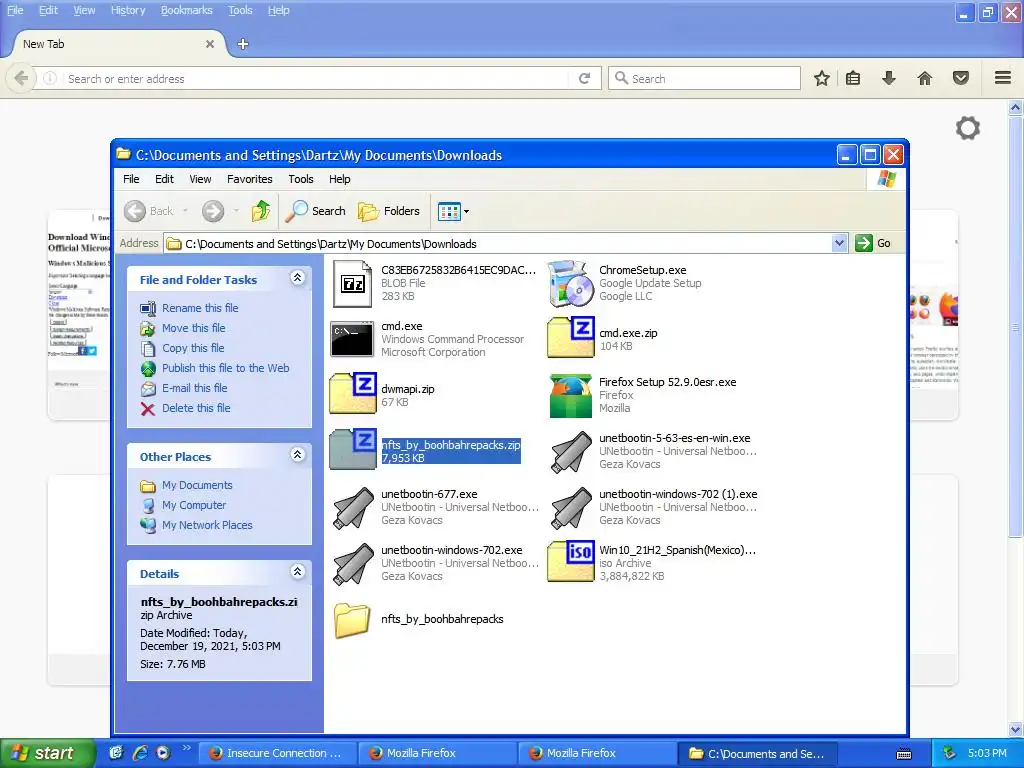The width and height of the screenshot is (1024, 768).
Task: Click the Firefox bookmark star icon
Action: click(x=822, y=78)
